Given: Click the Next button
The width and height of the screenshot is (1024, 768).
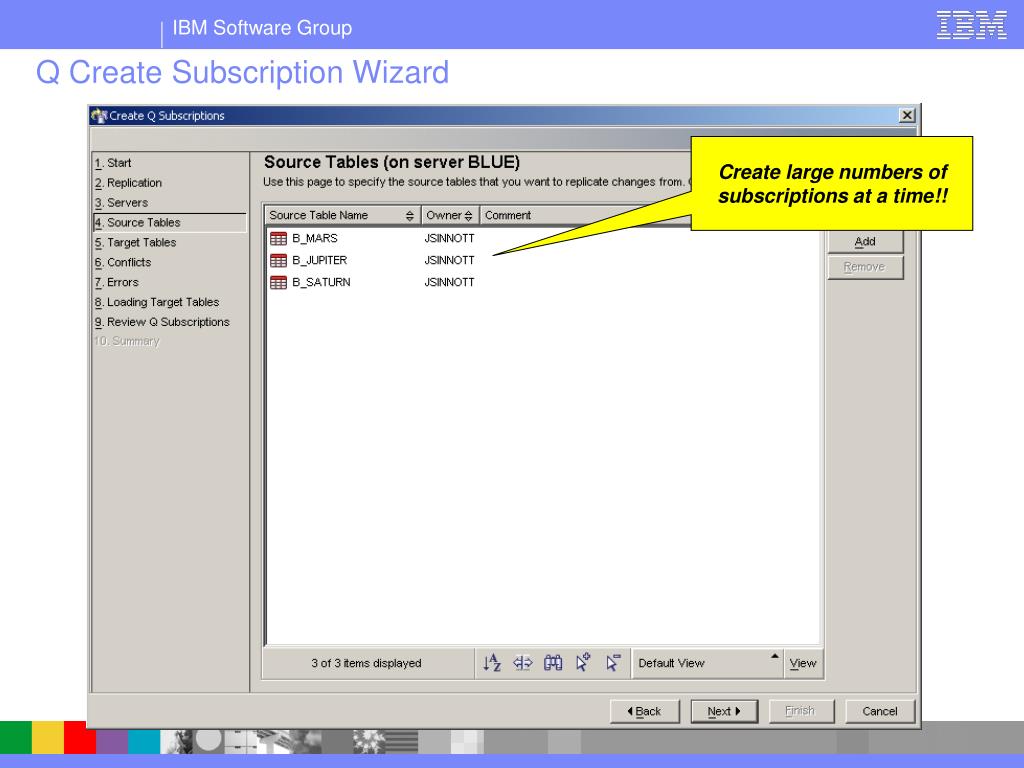Looking at the screenshot, I should pos(724,711).
